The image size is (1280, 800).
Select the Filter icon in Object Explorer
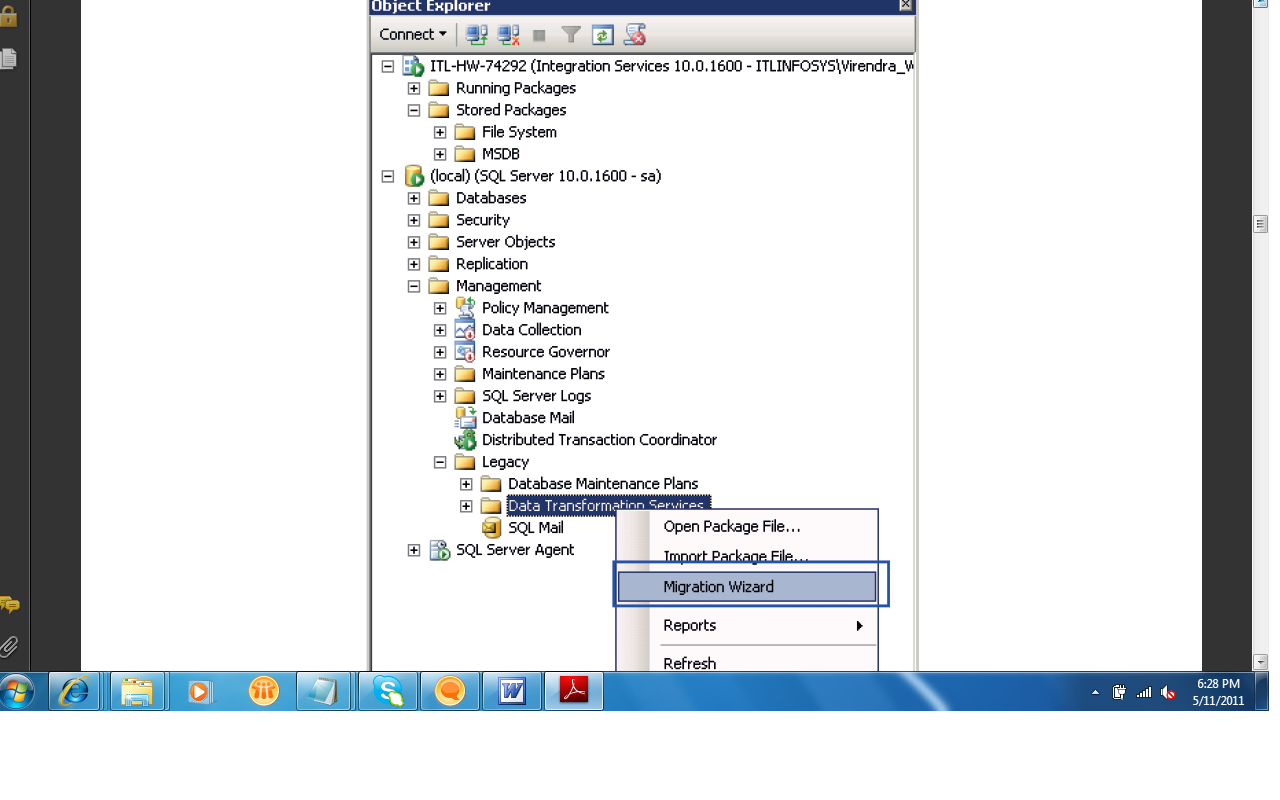click(570, 33)
